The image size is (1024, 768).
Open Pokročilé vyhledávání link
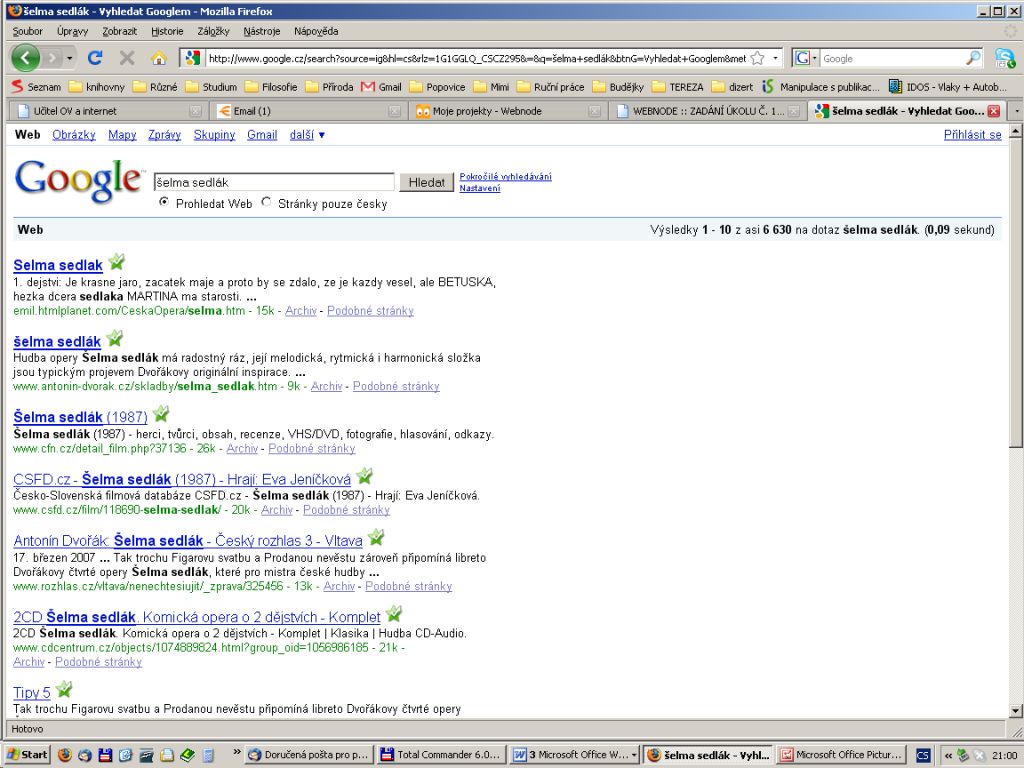[x=505, y=176]
